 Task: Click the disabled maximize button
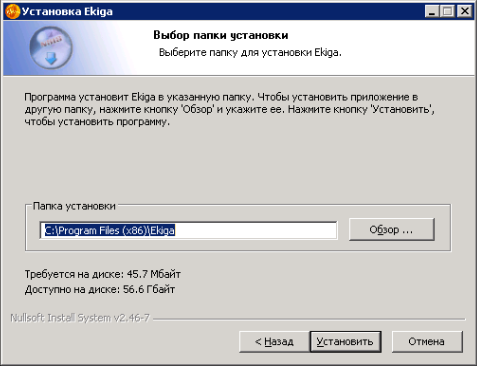click(448, 12)
